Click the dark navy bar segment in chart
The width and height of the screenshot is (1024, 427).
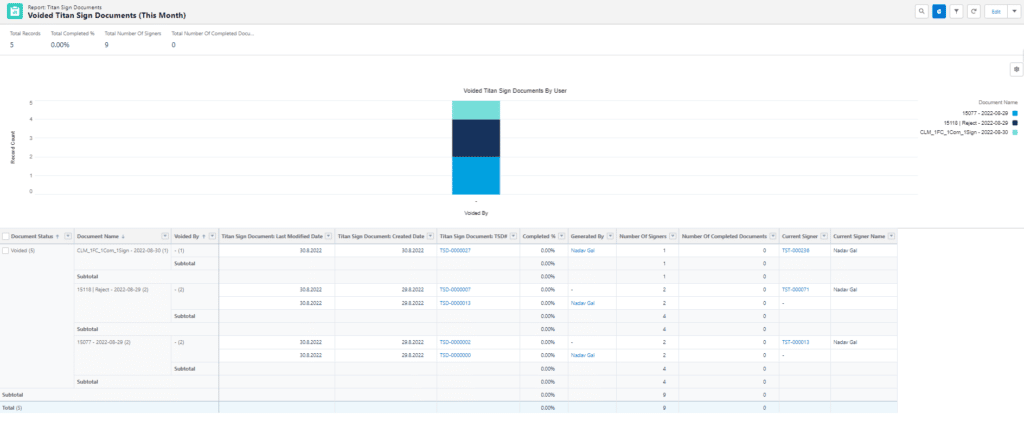coord(476,138)
